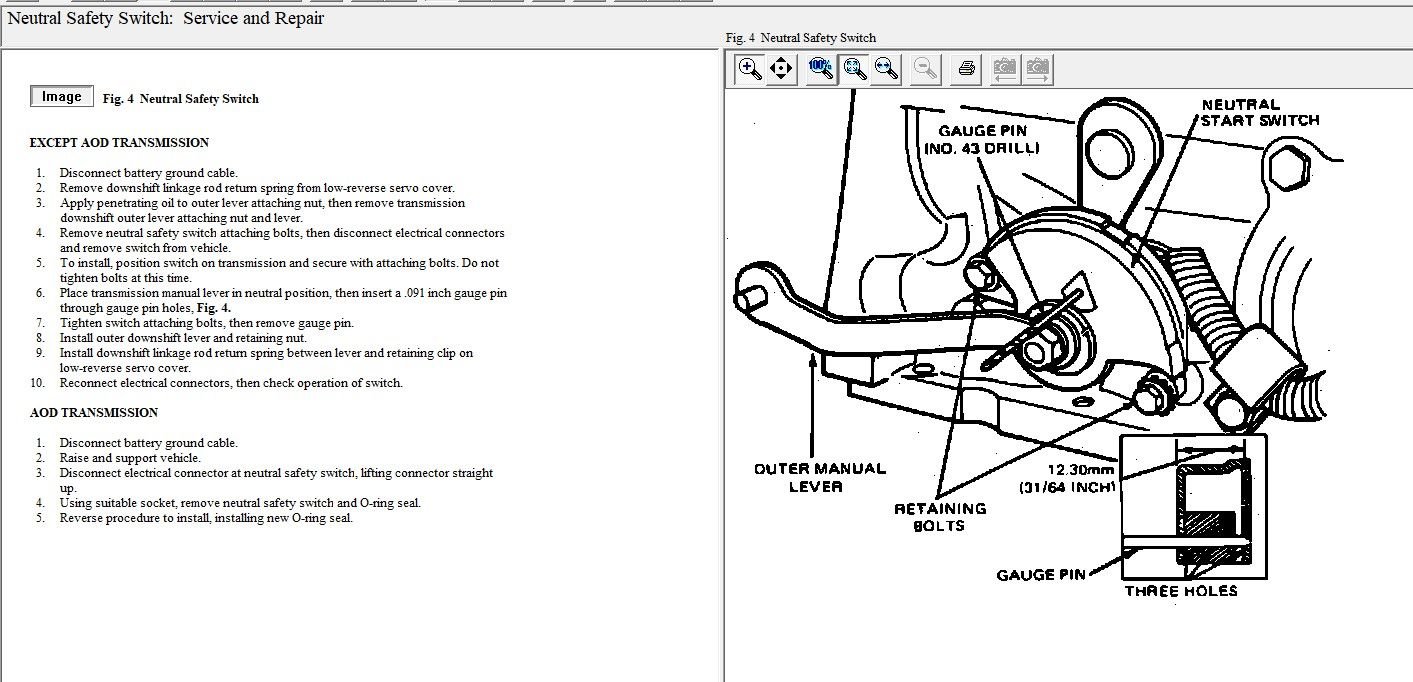Click bold Fig. 4 reference in step 6
The image size is (1413, 682).
pos(214,308)
